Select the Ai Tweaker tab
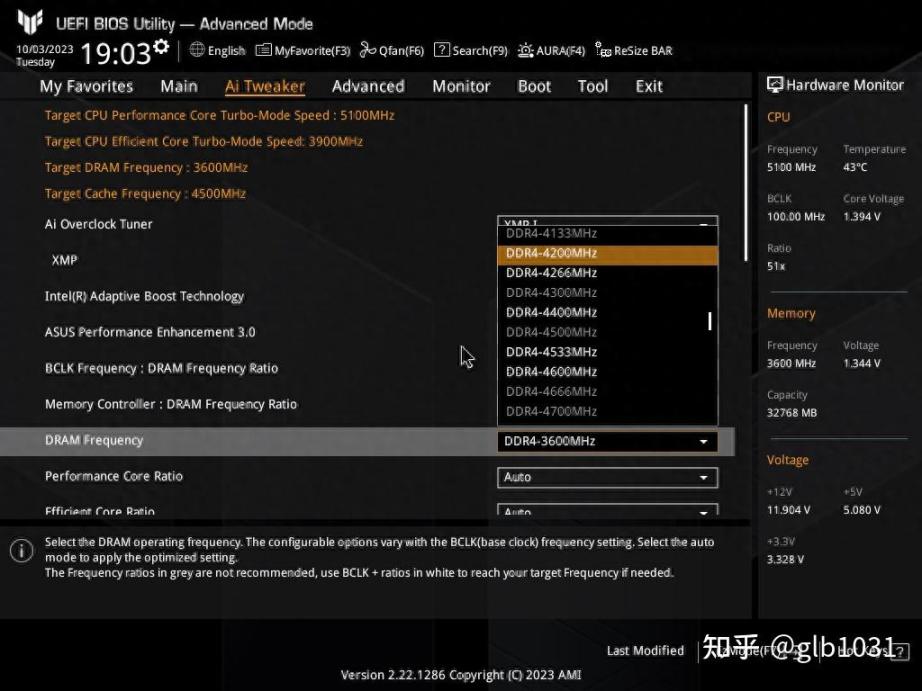922x691 pixels. tap(265, 86)
